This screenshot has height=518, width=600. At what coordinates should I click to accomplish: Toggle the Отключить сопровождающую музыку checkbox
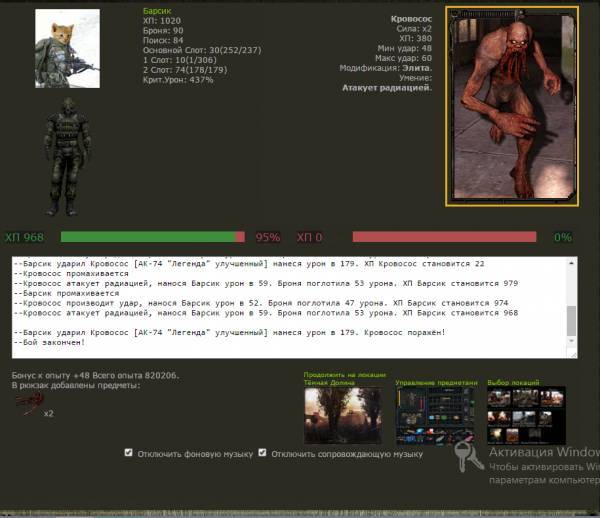tap(262, 453)
